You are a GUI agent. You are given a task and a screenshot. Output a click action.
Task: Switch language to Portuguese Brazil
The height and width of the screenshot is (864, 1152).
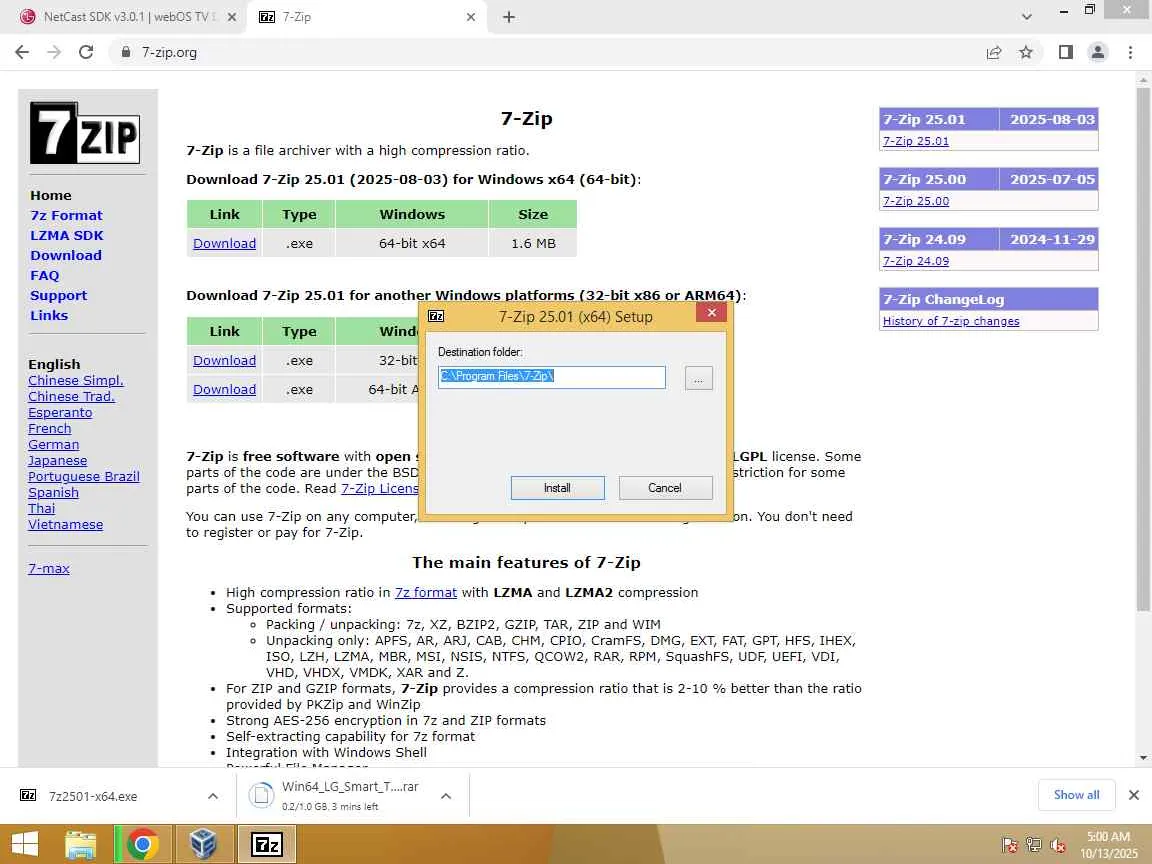tap(84, 476)
